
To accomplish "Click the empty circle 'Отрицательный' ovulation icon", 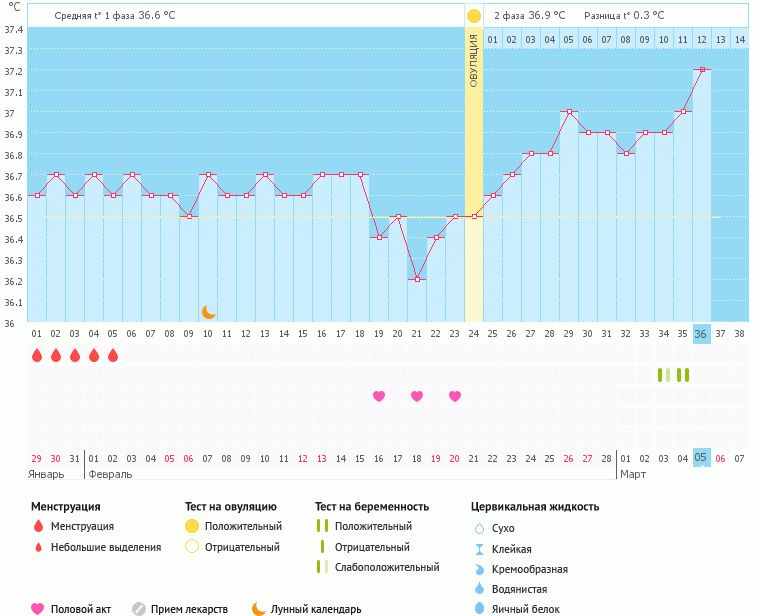I will [192, 547].
